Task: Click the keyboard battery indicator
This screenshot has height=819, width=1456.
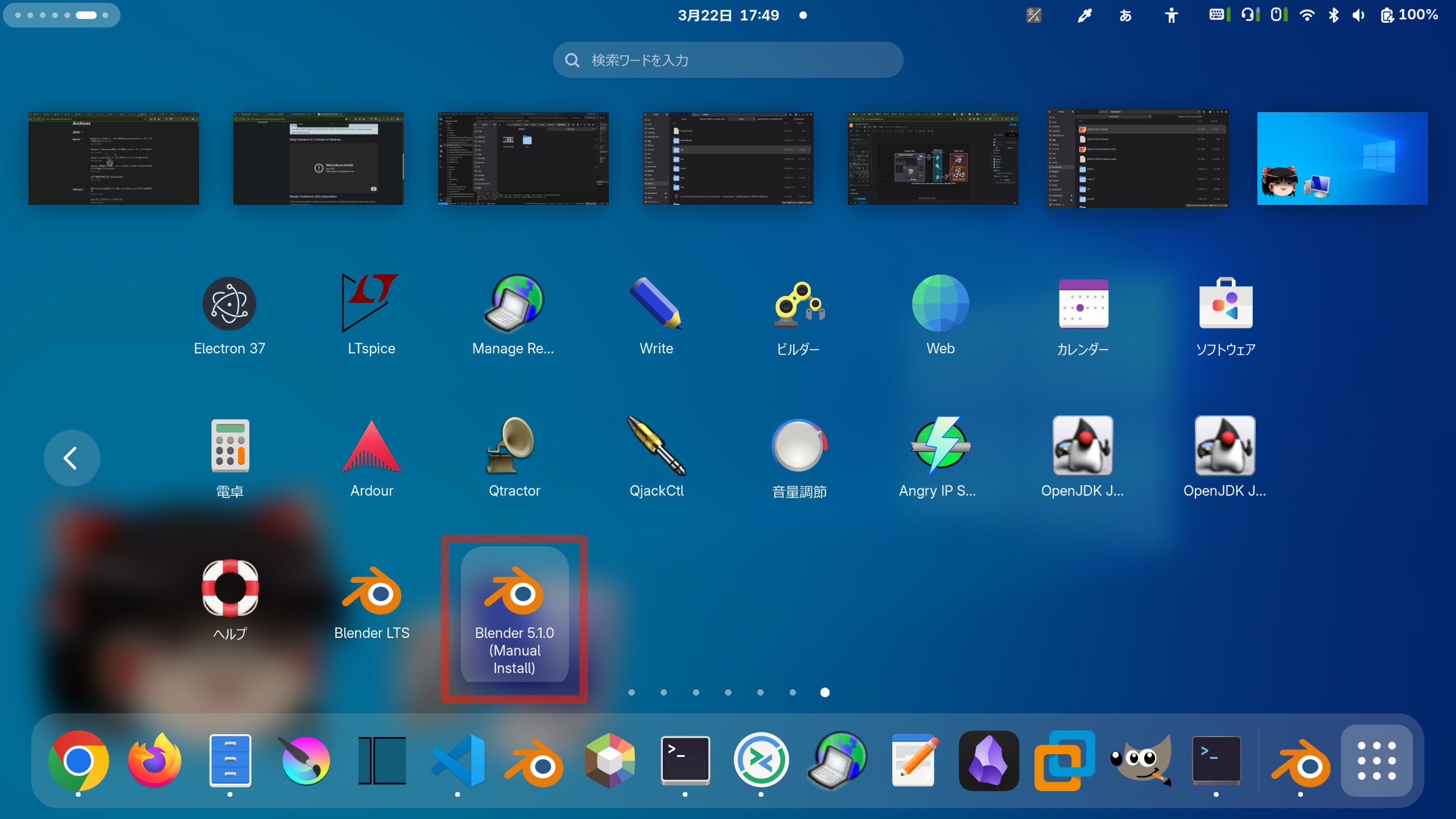Action: pyautogui.click(x=1220, y=15)
